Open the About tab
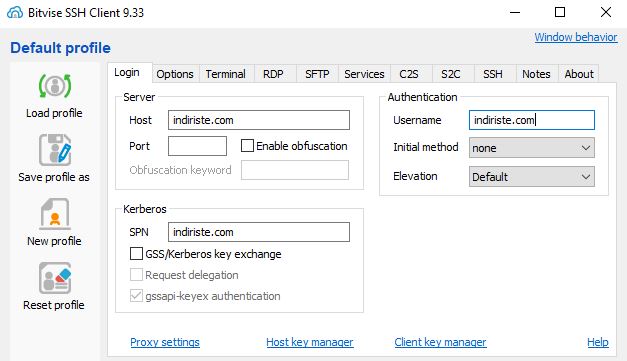This screenshot has height=361, width=627. pyautogui.click(x=579, y=74)
